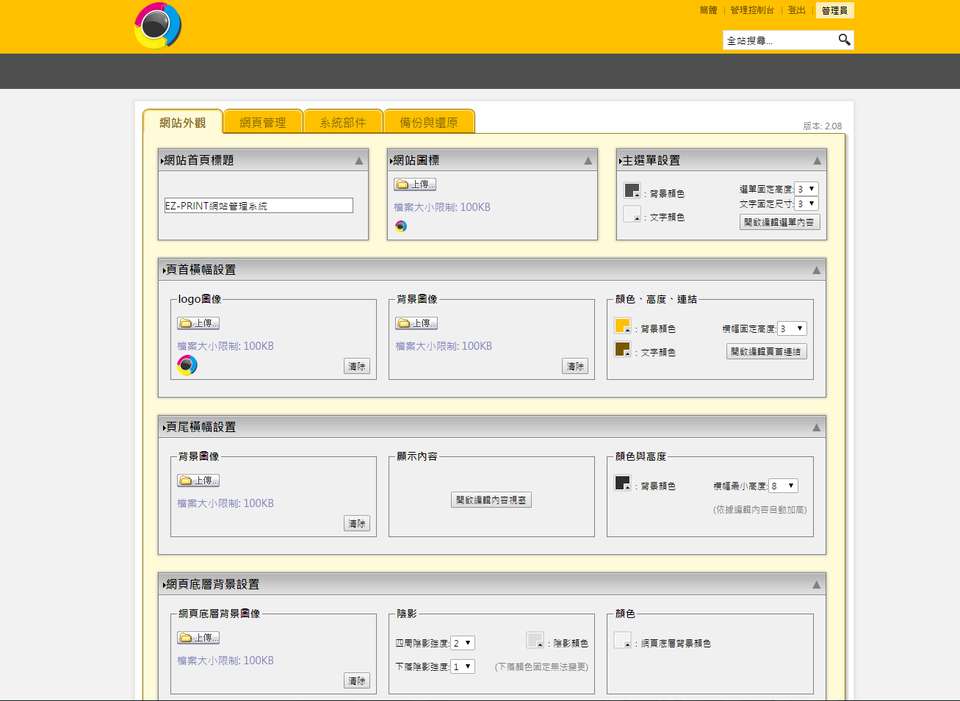Open the 選單固定高度 dropdown
The height and width of the screenshot is (701, 960).
(807, 188)
